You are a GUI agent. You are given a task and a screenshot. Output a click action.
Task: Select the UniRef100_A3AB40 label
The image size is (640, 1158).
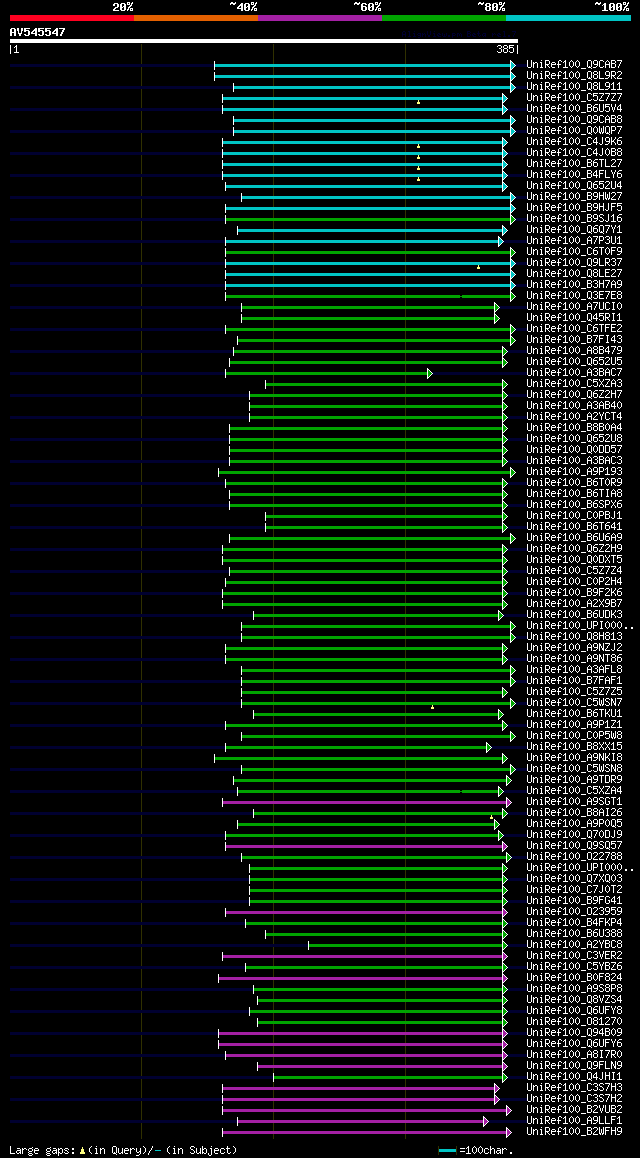click(x=574, y=405)
